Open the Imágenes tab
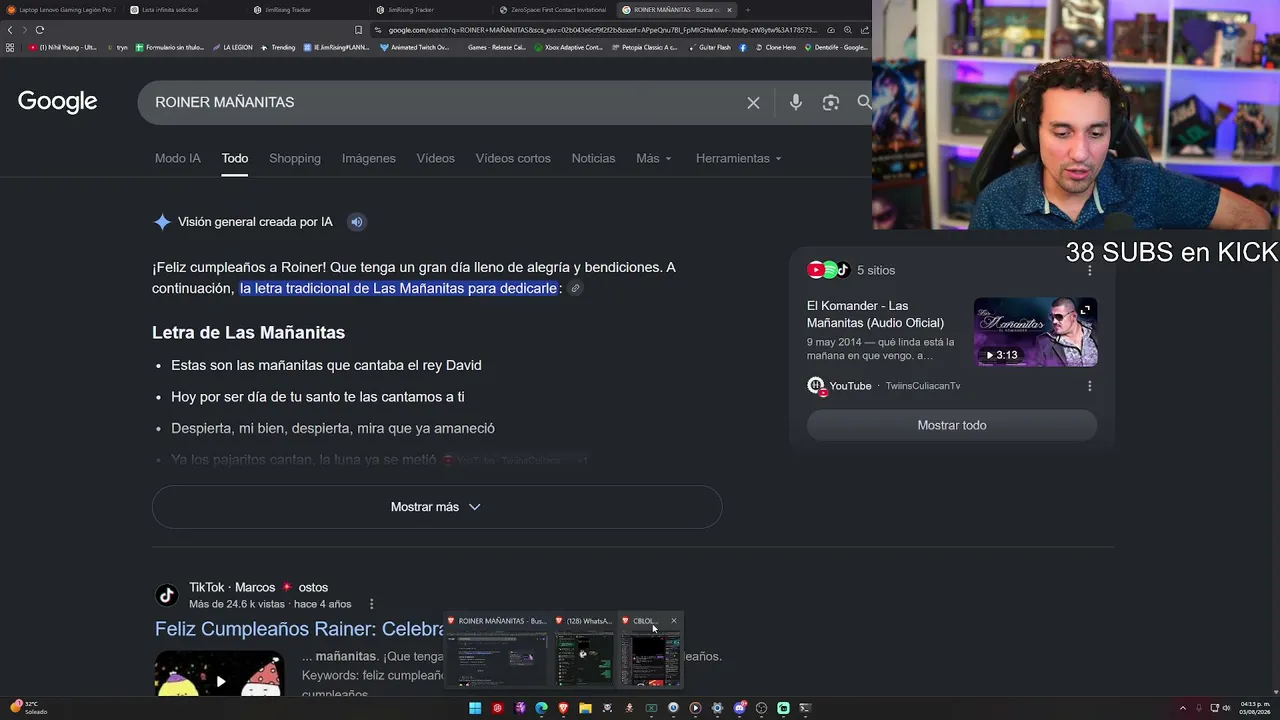Viewport: 1280px width, 720px height. click(369, 158)
